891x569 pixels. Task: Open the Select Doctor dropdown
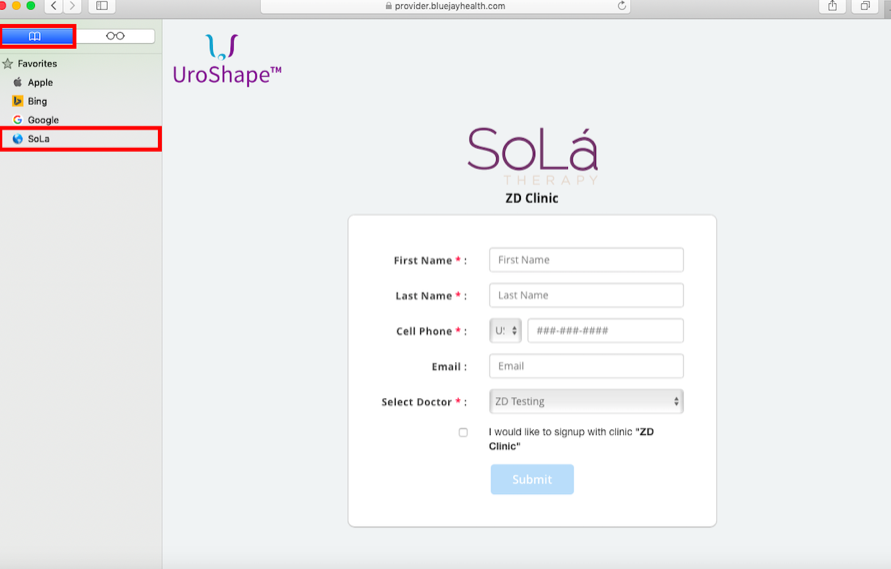click(586, 401)
